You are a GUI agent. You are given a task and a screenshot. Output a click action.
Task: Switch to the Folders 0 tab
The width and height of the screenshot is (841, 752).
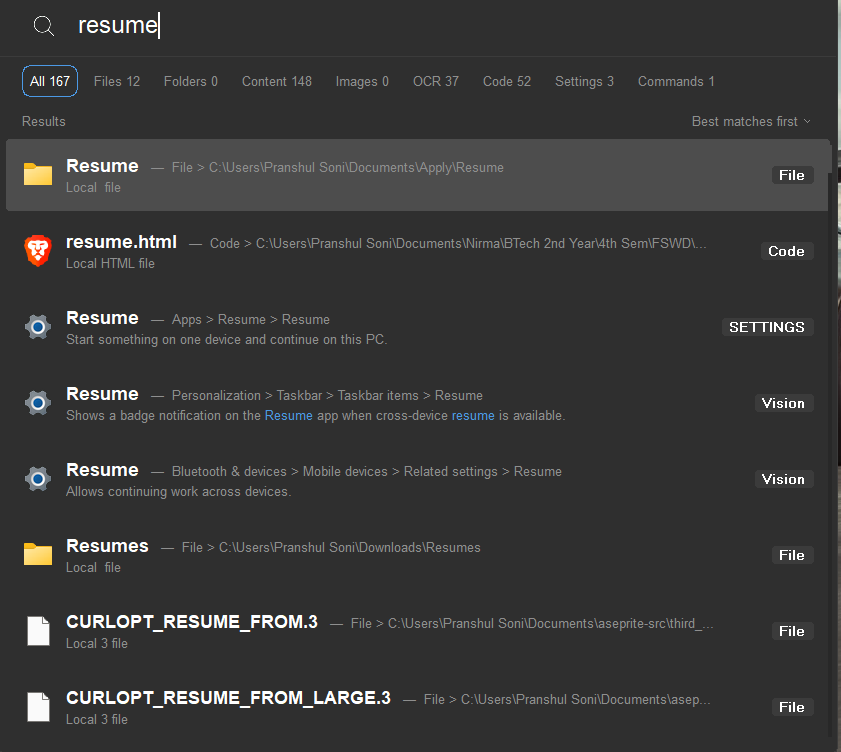tap(191, 82)
